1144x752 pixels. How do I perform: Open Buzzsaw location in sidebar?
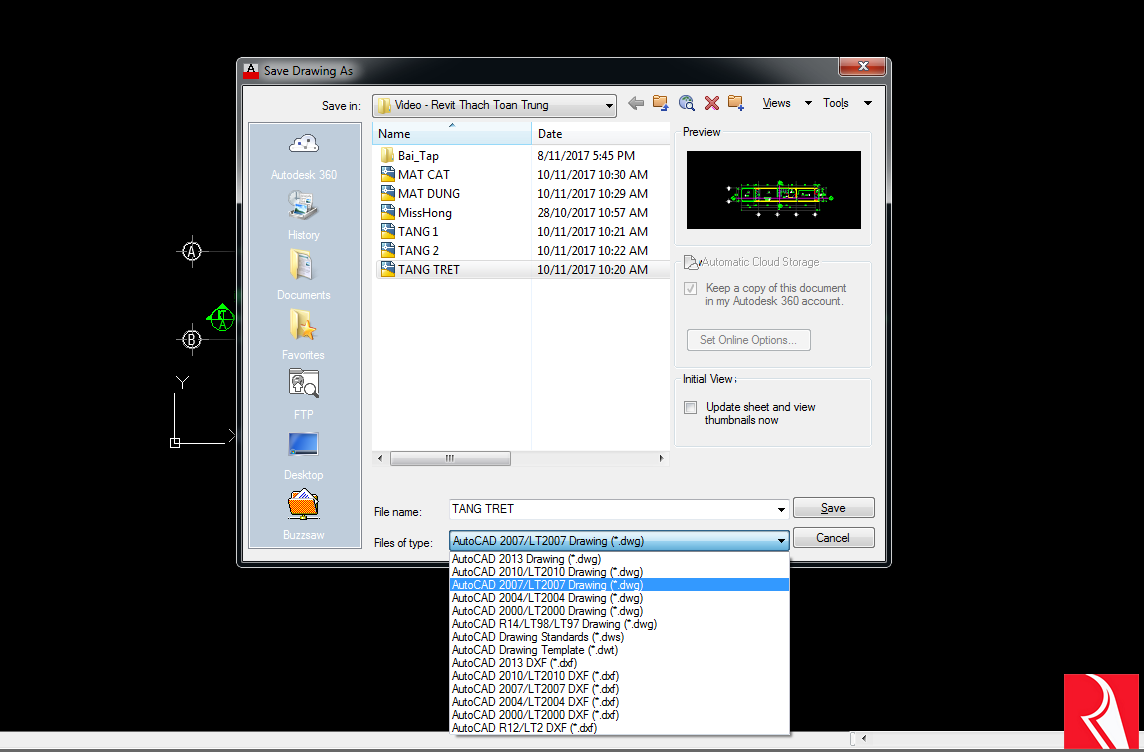pyautogui.click(x=304, y=515)
